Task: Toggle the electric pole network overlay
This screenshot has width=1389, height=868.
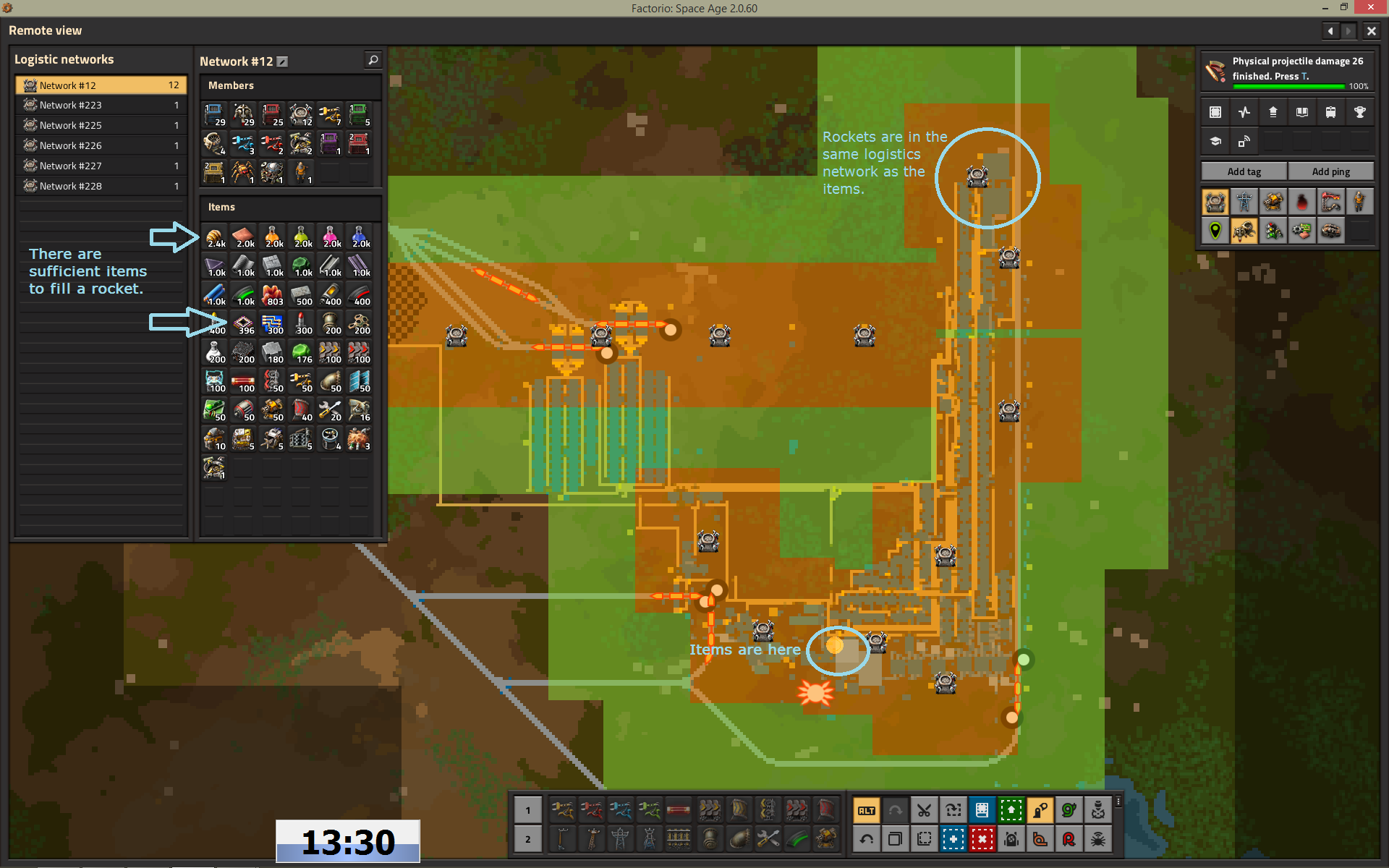Action: coord(1244,202)
